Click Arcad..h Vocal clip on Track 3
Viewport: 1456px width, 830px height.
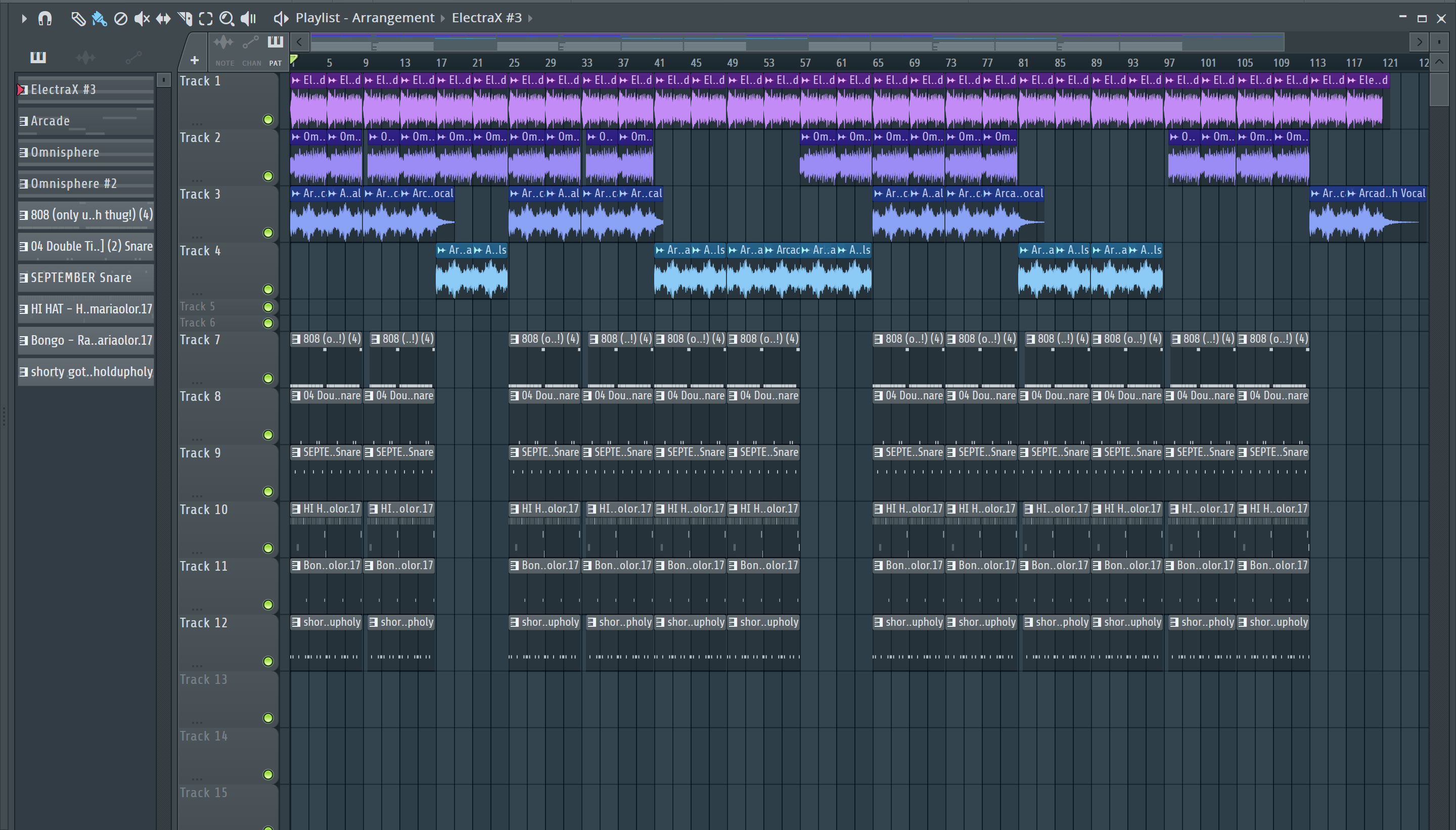click(x=1386, y=214)
